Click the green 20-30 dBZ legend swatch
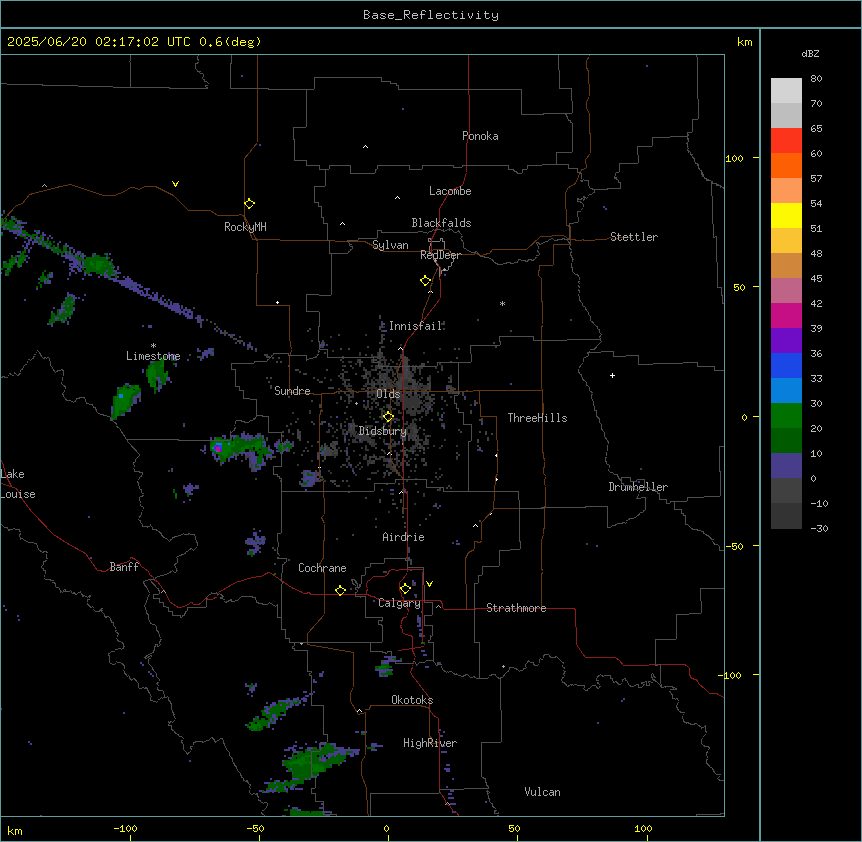862x842 pixels. tap(786, 416)
